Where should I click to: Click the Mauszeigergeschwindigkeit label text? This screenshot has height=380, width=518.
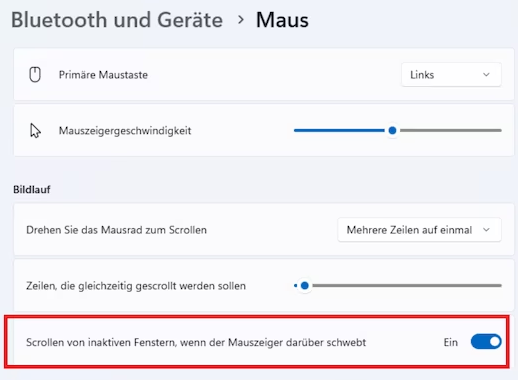coord(125,131)
